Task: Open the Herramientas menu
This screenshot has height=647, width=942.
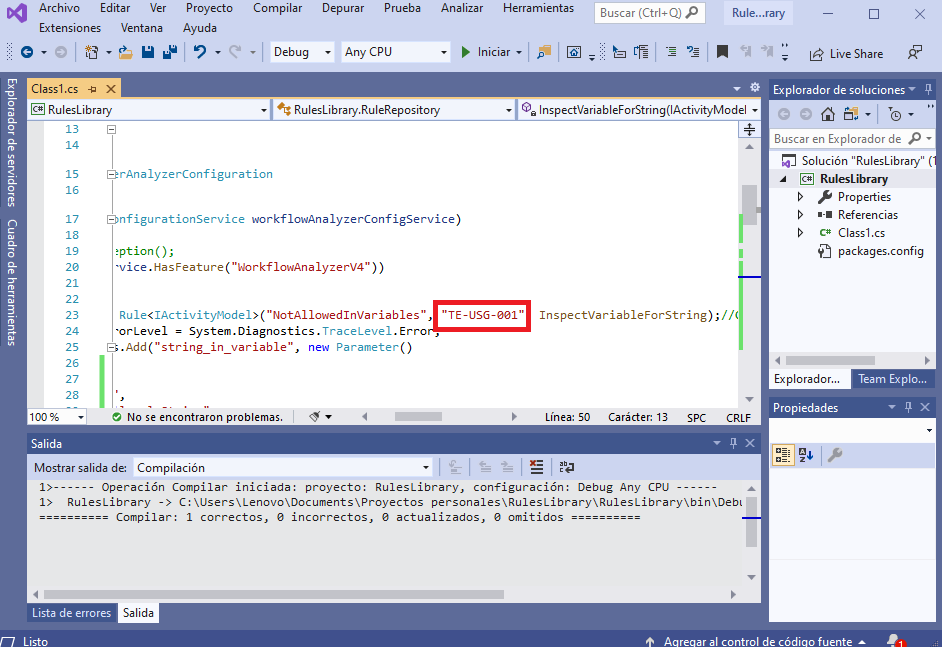Action: [x=538, y=8]
